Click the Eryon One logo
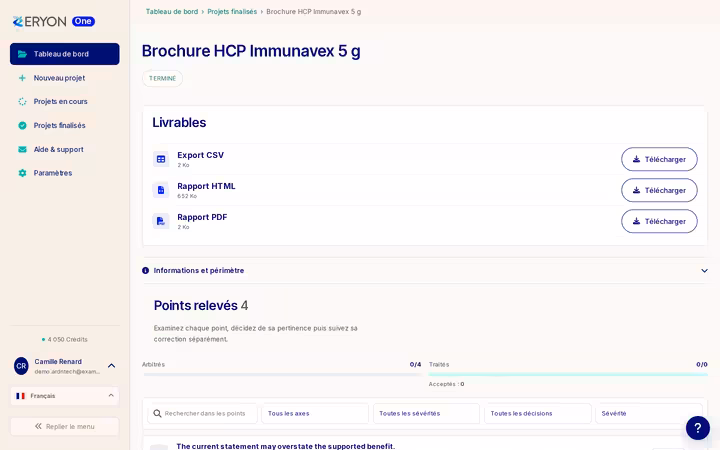720x450 pixels. point(54,22)
